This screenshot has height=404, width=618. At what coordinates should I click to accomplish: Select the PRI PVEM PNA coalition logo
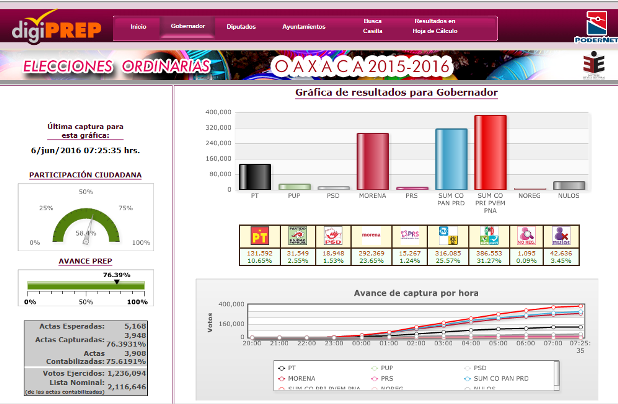pyautogui.click(x=489, y=236)
